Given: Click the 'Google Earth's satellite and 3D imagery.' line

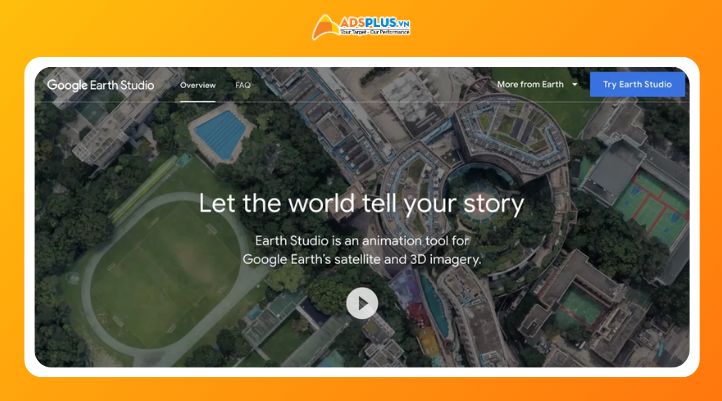Looking at the screenshot, I should pyautogui.click(x=362, y=260).
